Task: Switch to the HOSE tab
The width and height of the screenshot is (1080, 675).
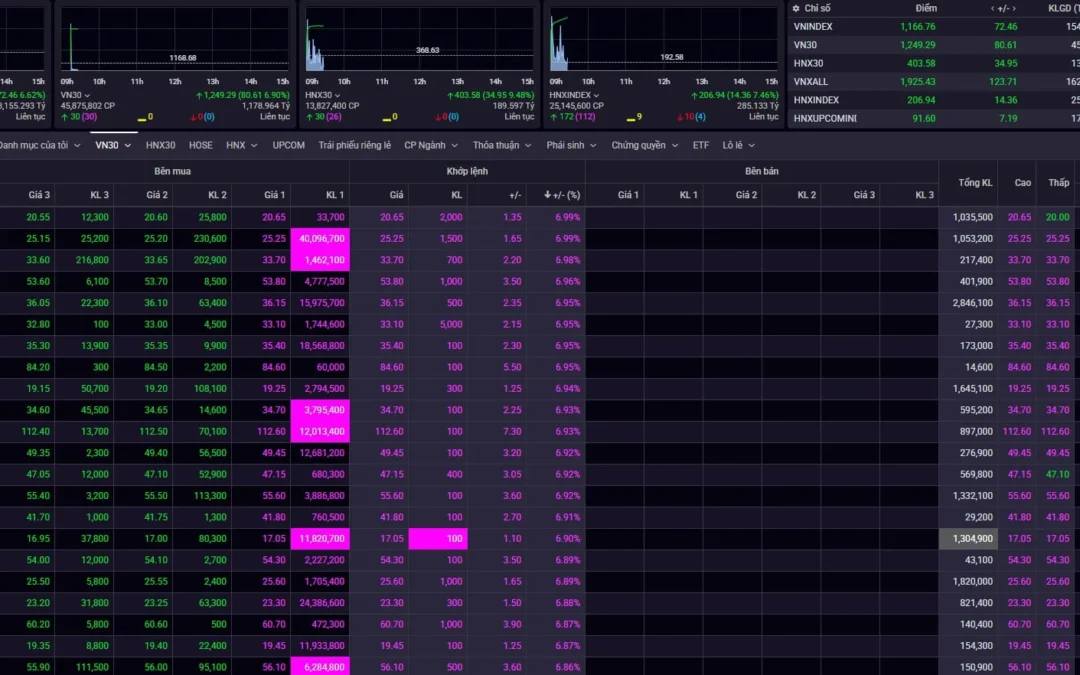Action: click(x=201, y=145)
